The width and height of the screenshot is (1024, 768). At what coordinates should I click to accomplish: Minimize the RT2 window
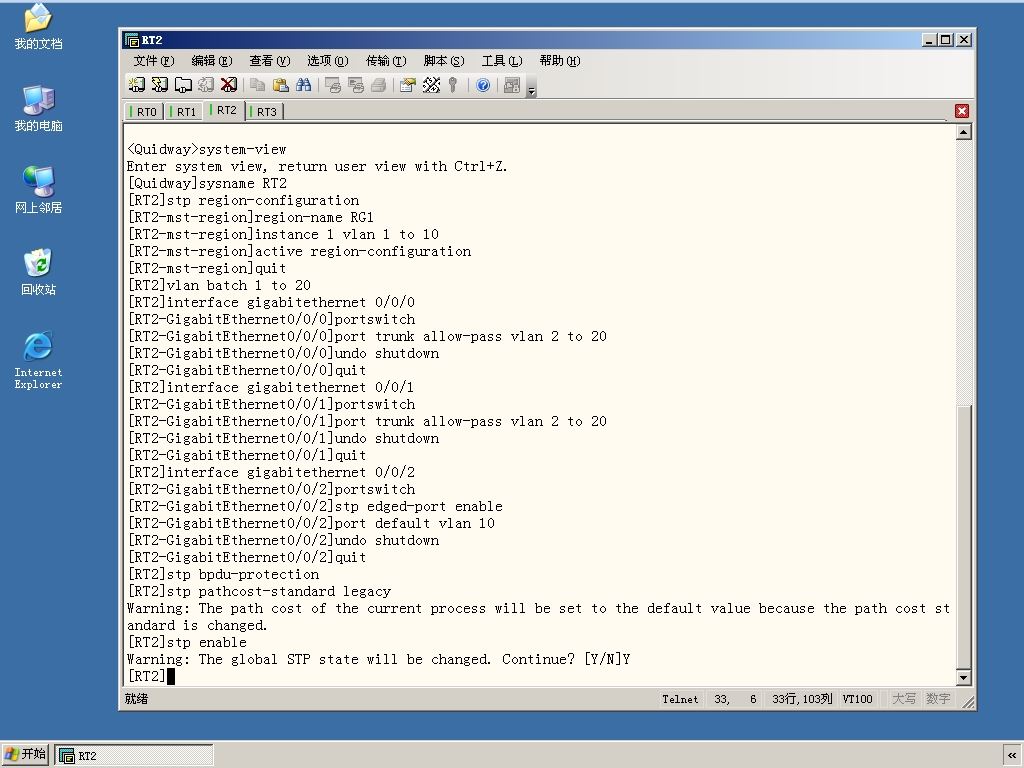[x=929, y=40]
